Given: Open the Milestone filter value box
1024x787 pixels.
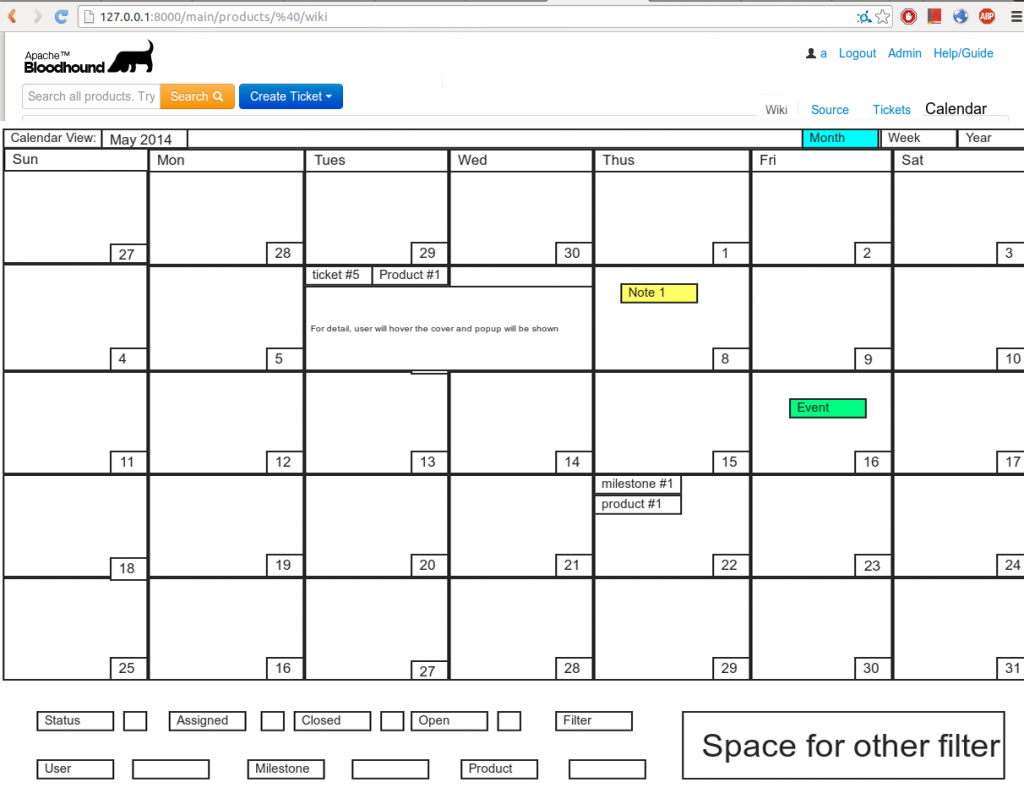Looking at the screenshot, I should click(x=390, y=769).
